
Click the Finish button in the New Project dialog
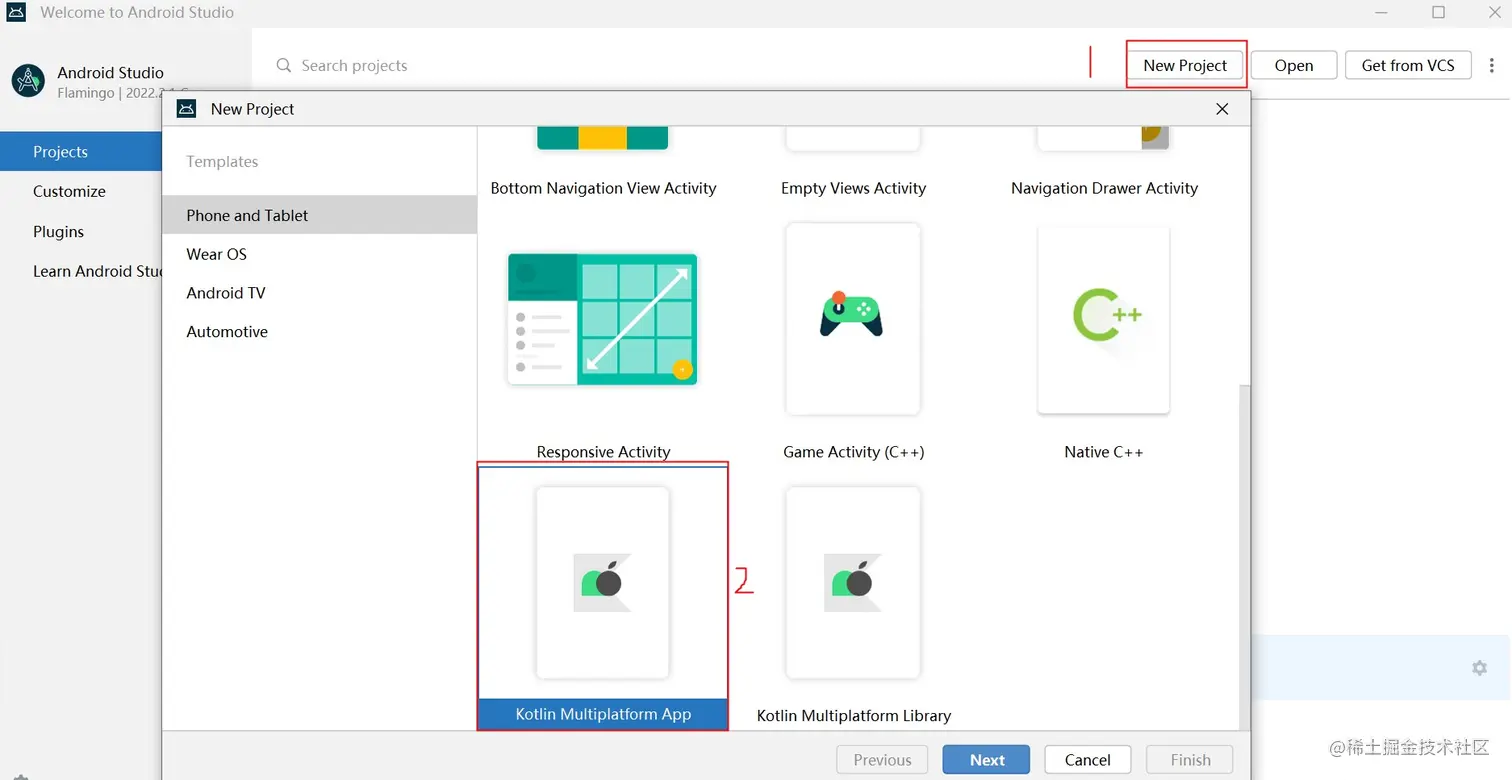coord(1190,760)
